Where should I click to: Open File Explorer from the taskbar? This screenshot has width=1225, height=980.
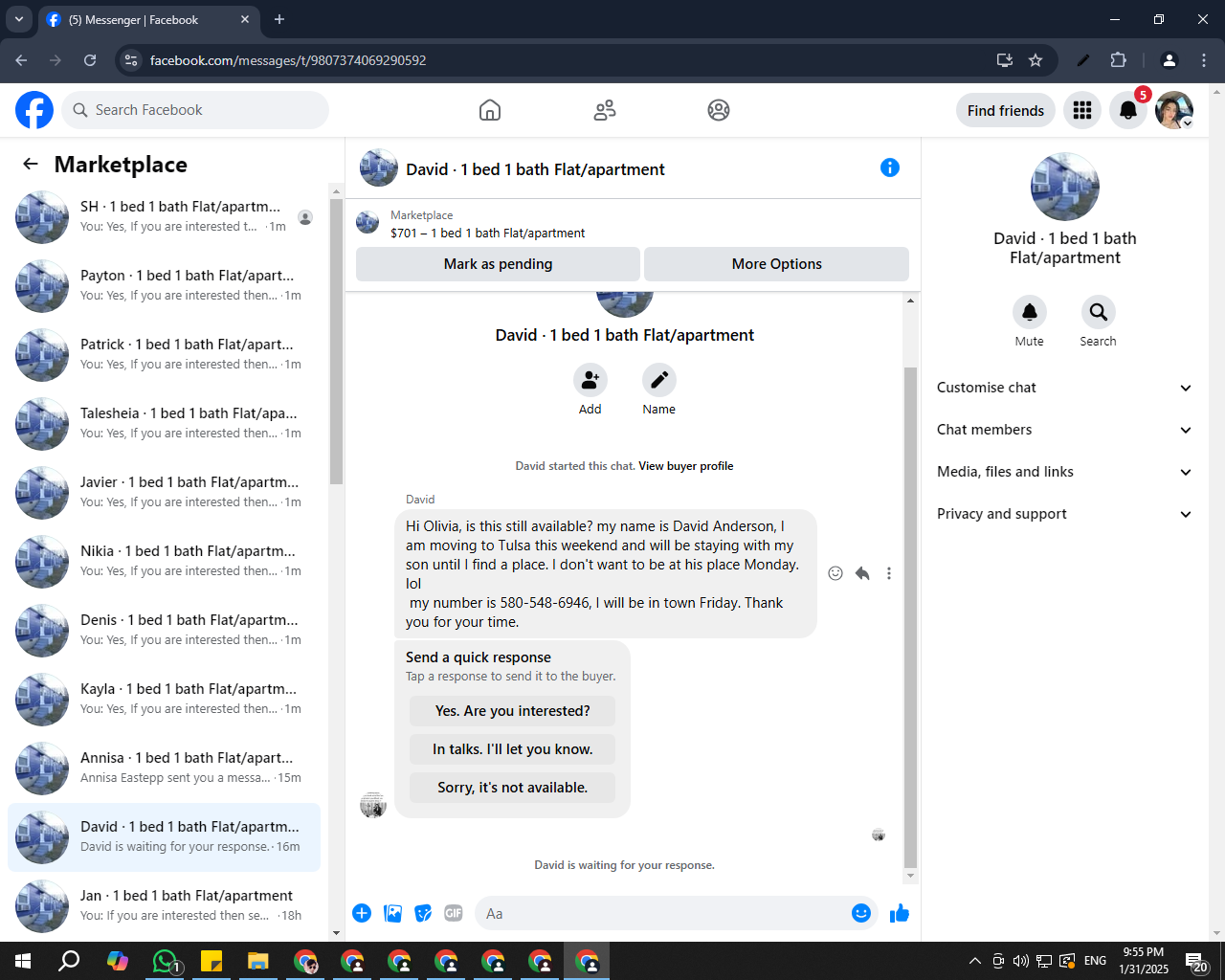coord(258,961)
